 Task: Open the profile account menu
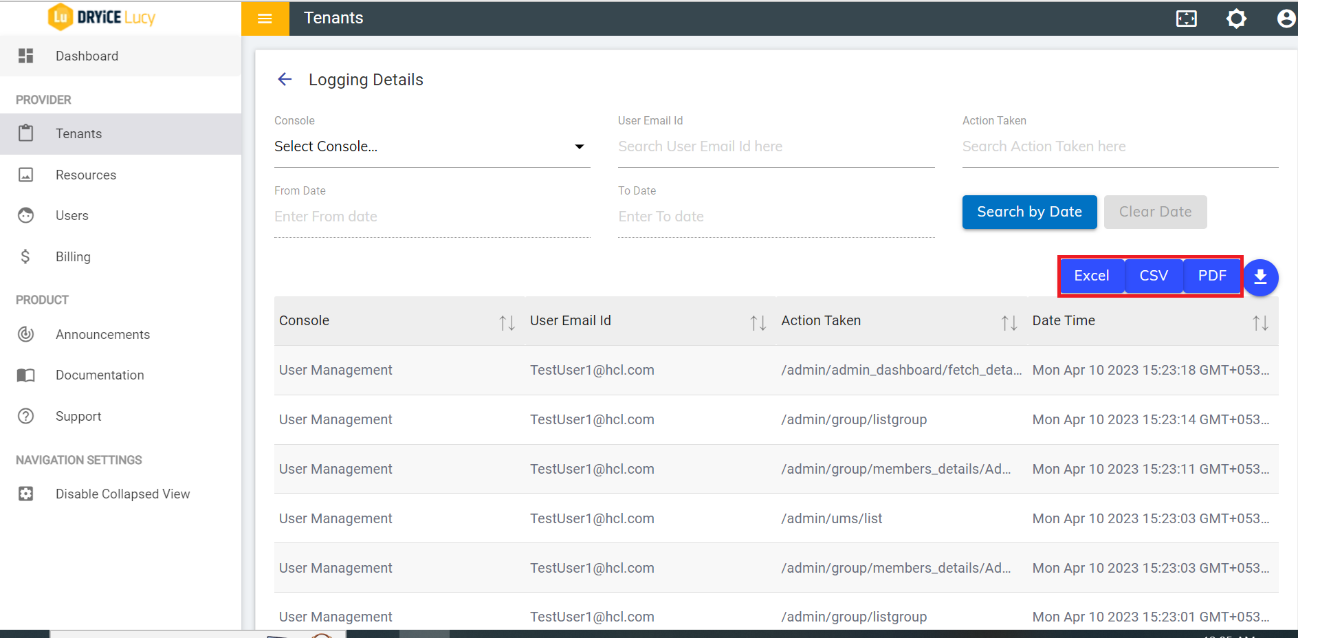[x=1286, y=18]
